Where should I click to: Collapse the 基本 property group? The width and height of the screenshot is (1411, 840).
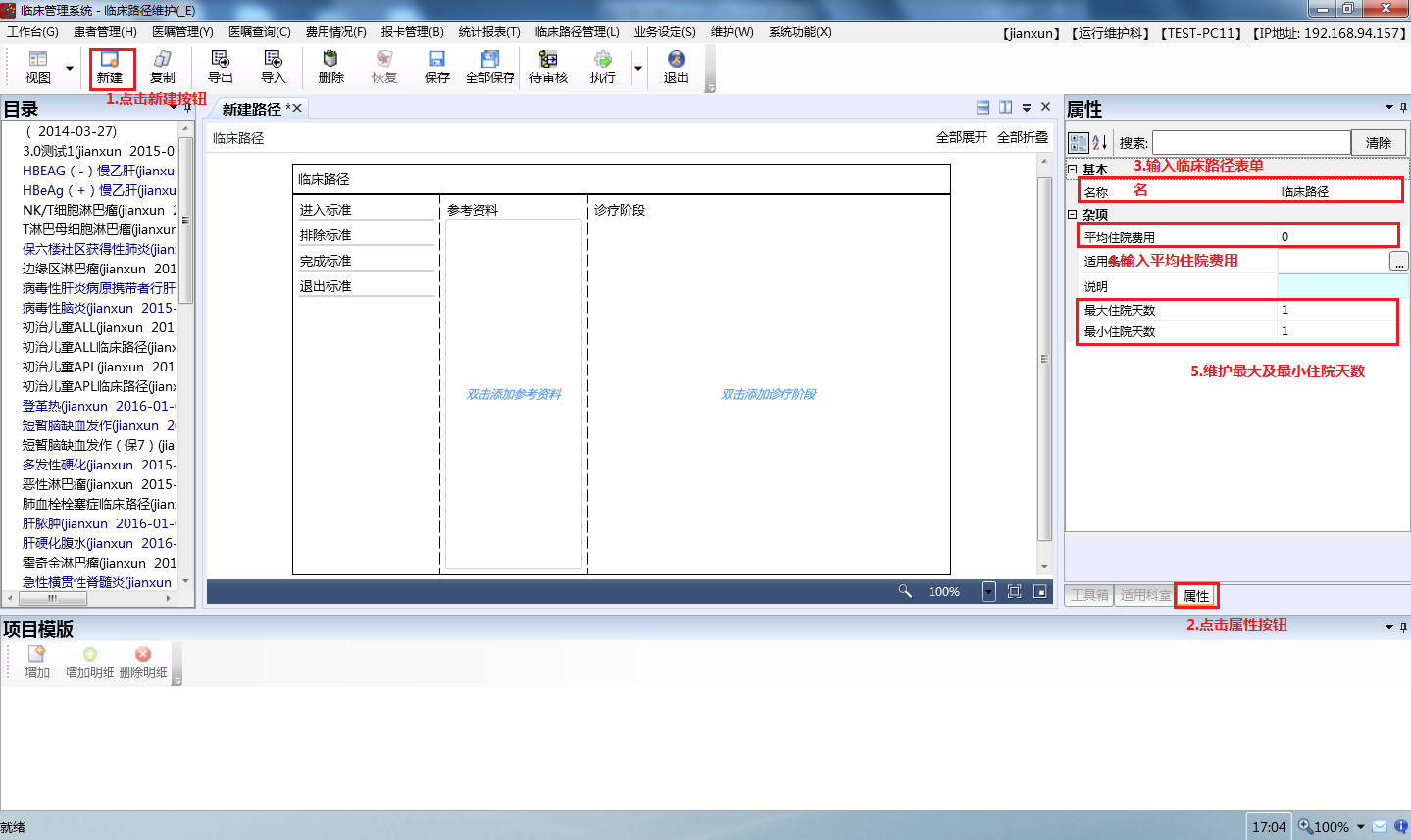point(1073,169)
